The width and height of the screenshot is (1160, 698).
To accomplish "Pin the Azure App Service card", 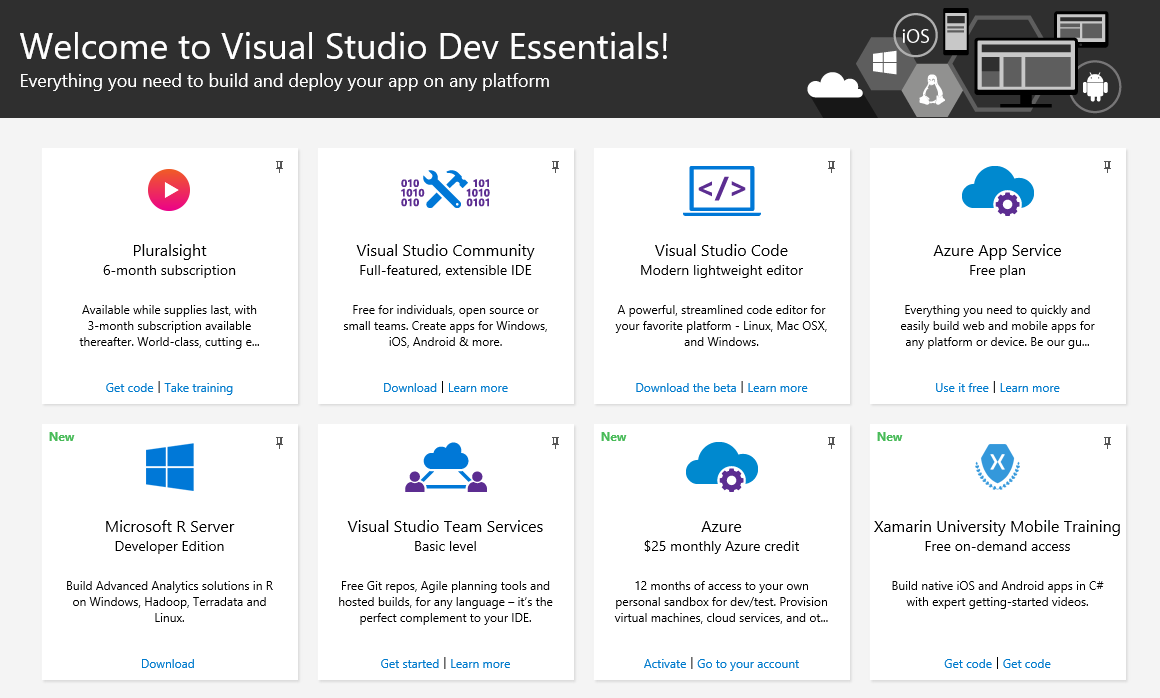I will tap(1107, 166).
